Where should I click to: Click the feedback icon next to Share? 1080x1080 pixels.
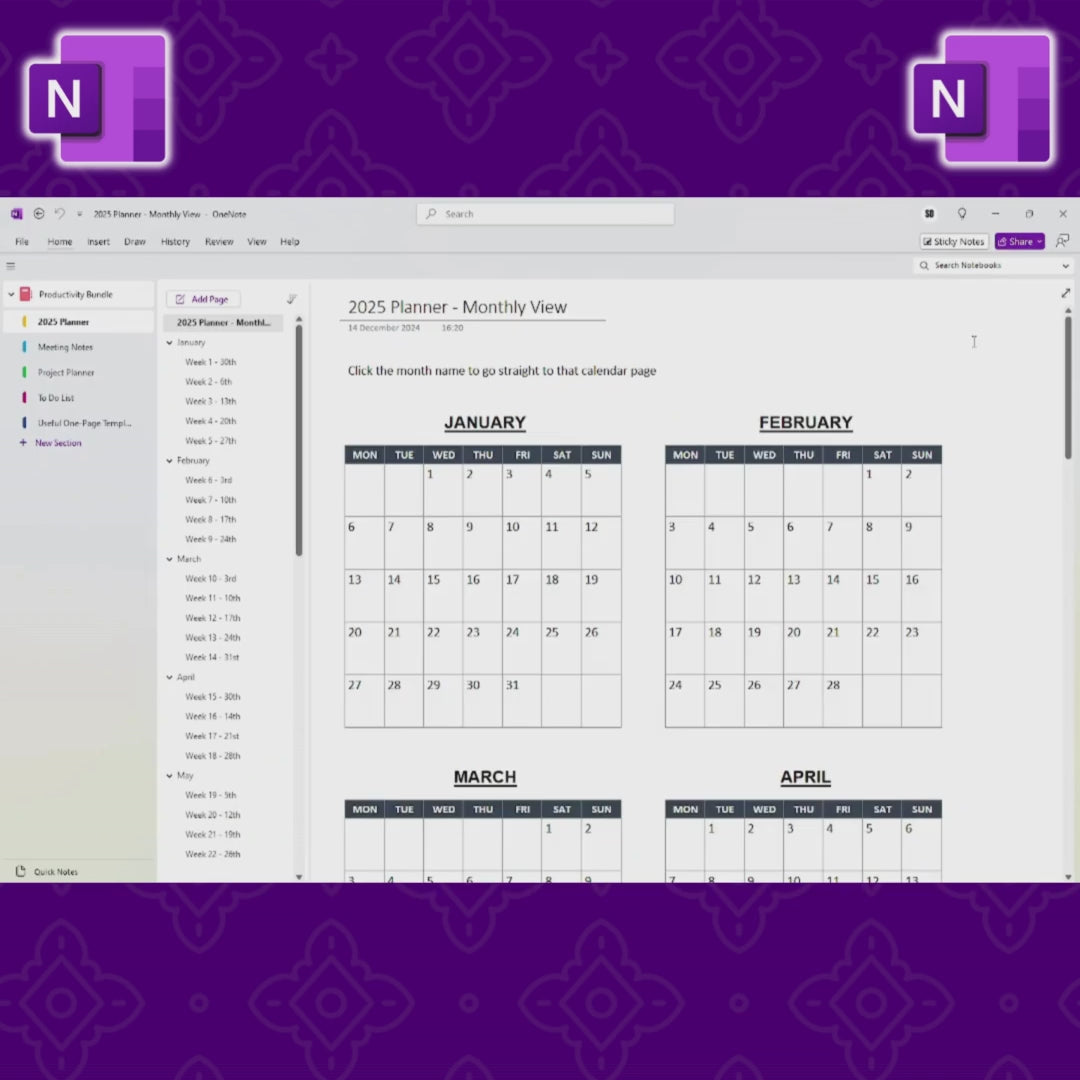click(1062, 241)
